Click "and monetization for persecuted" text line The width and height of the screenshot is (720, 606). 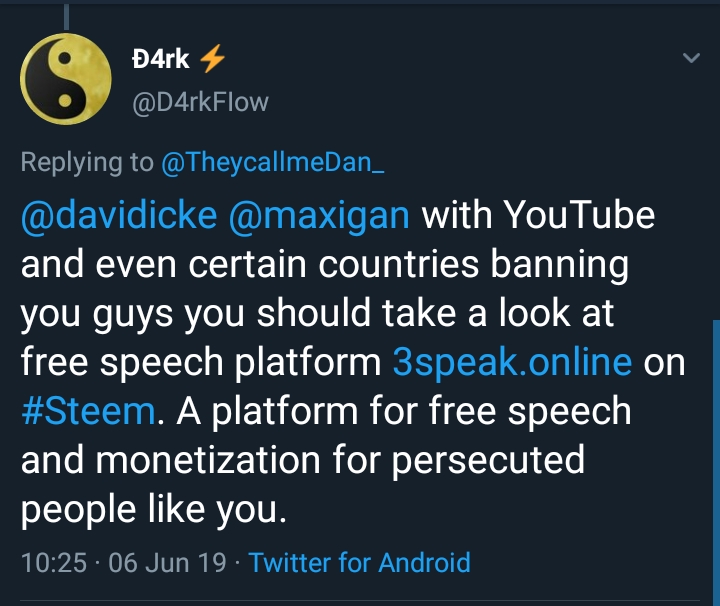coord(301,459)
